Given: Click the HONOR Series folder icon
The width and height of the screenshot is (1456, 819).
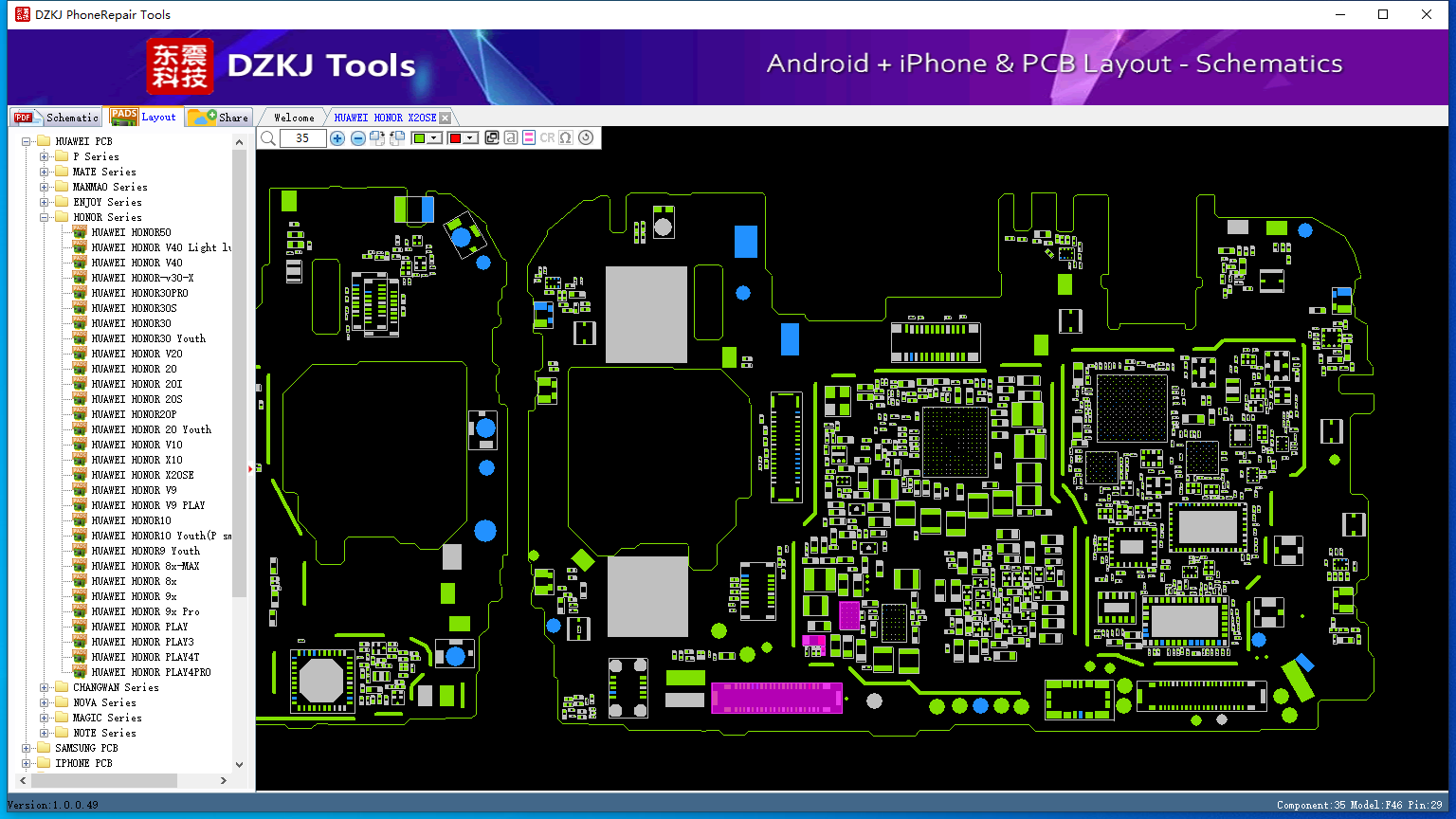Looking at the screenshot, I should click(x=62, y=217).
